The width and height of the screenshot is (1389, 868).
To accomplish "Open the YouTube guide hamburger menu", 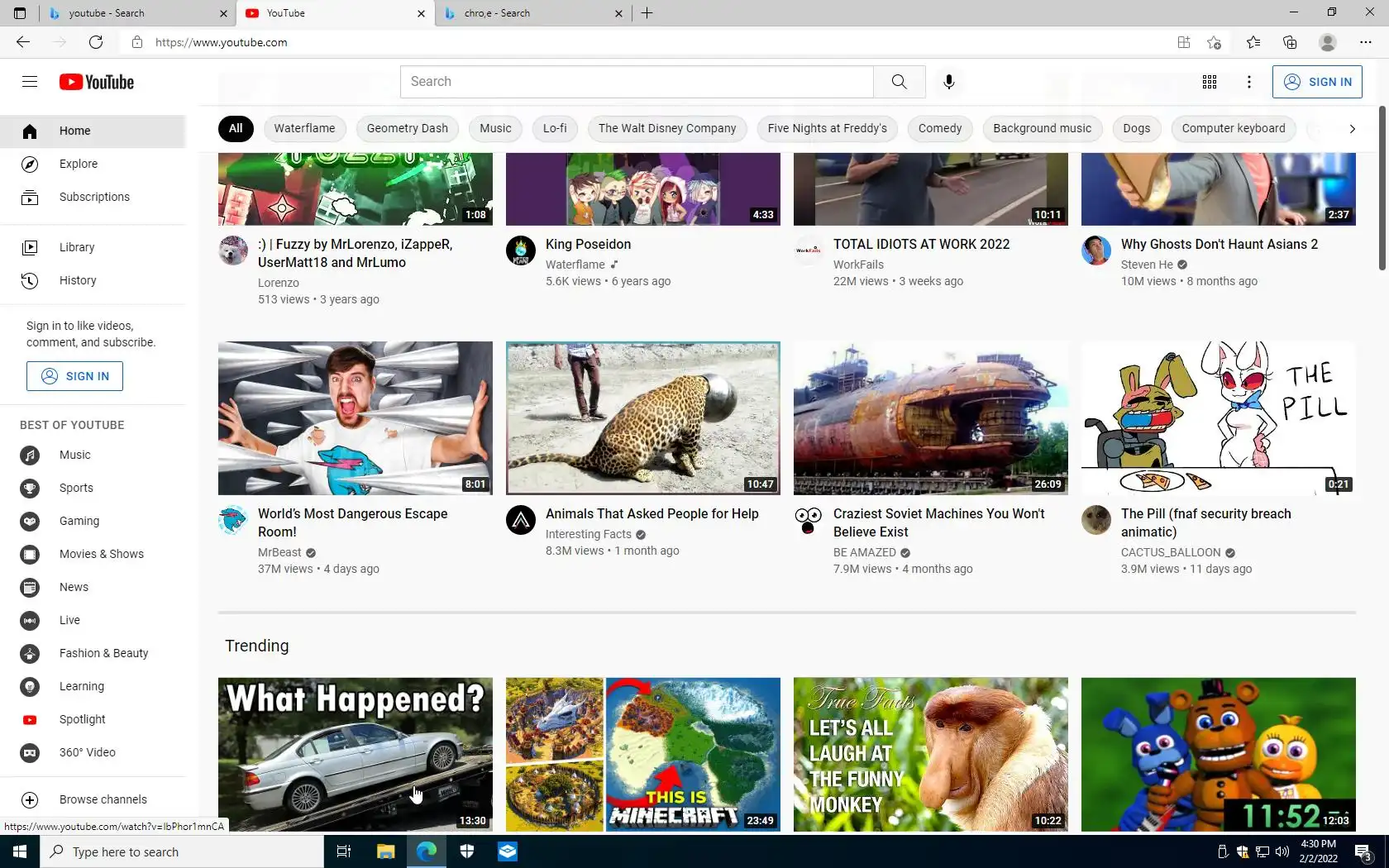I will [x=30, y=81].
